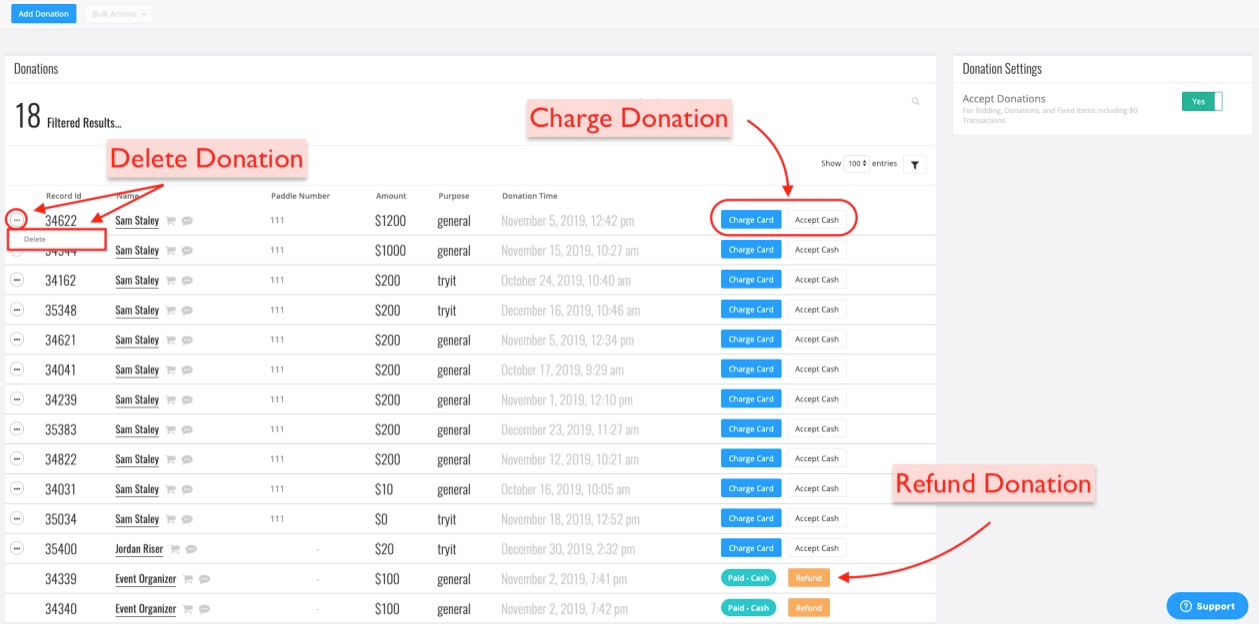The height and width of the screenshot is (624, 1259).
Task: Sort by the Donation Time column header
Action: tap(530, 196)
